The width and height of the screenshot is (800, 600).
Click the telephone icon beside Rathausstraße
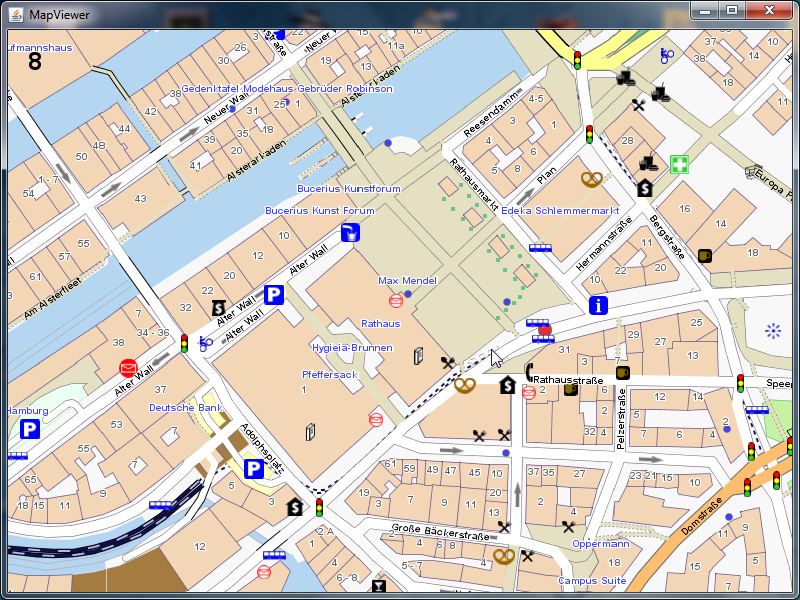[528, 371]
